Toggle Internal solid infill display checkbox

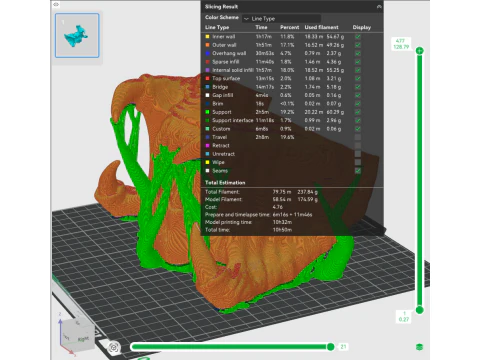click(358, 70)
